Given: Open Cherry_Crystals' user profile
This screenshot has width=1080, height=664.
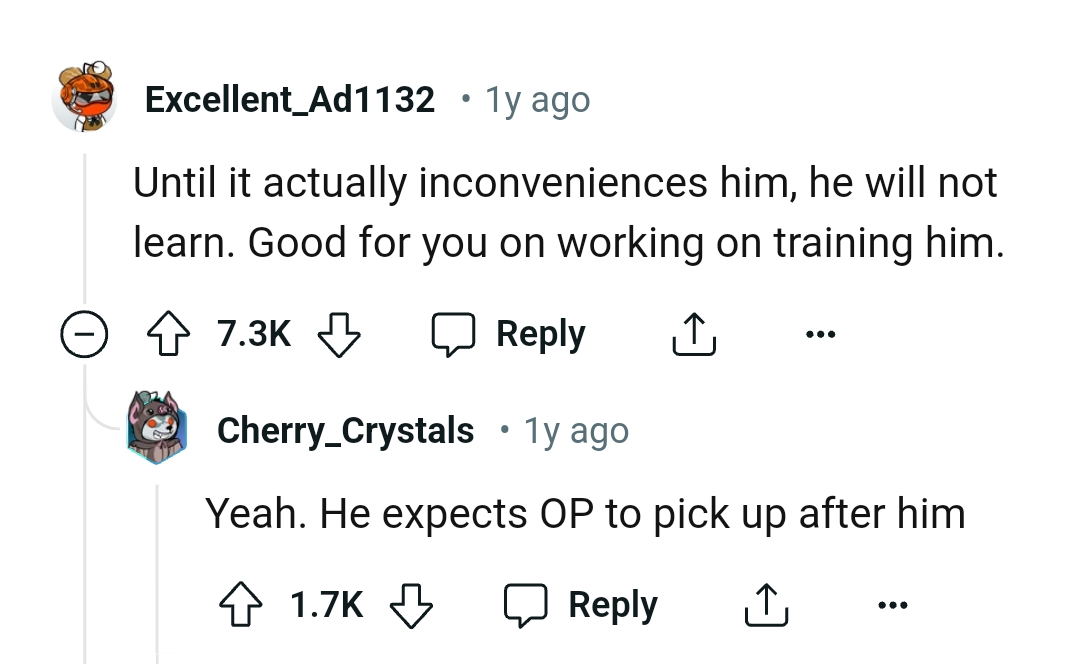Looking at the screenshot, I should [x=345, y=430].
